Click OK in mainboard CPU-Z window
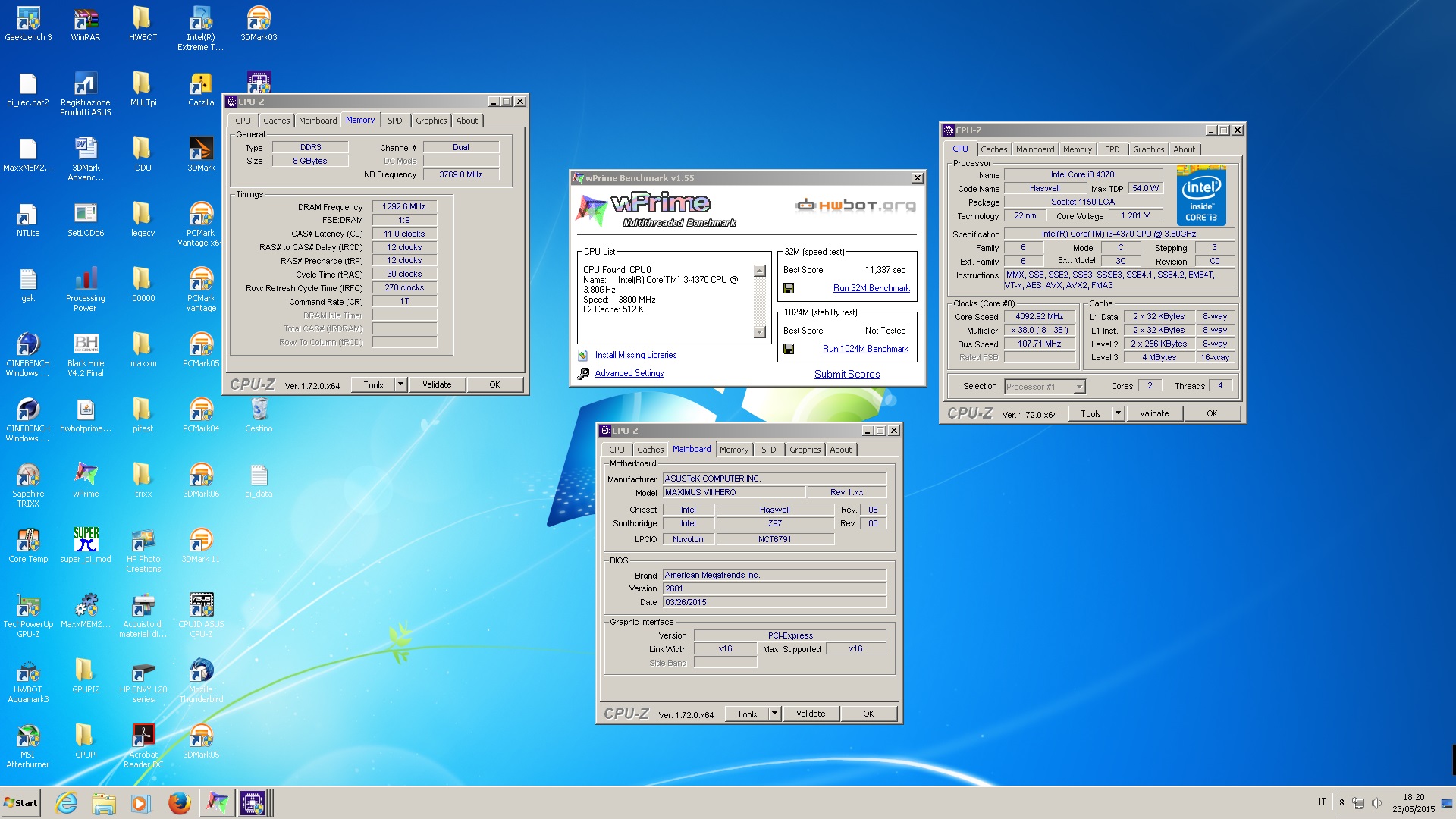The image size is (1456, 819). click(868, 714)
